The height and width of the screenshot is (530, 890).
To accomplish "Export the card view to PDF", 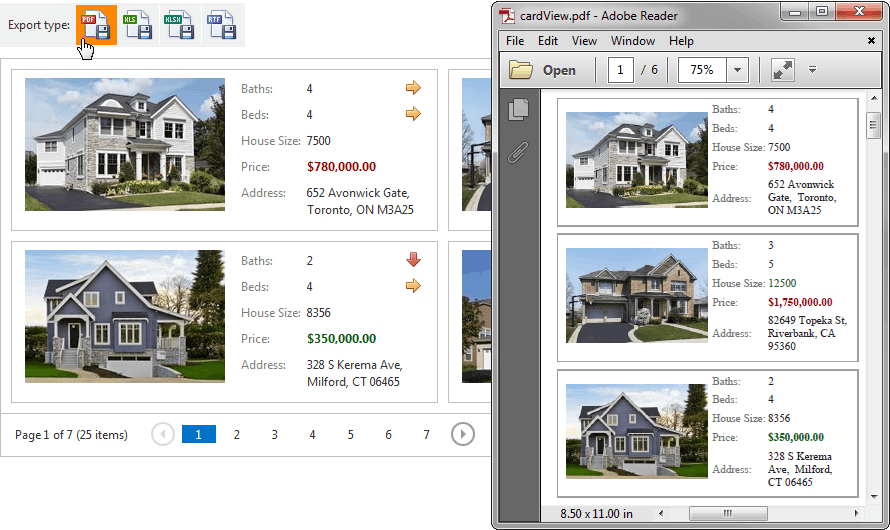I will tap(96, 25).
